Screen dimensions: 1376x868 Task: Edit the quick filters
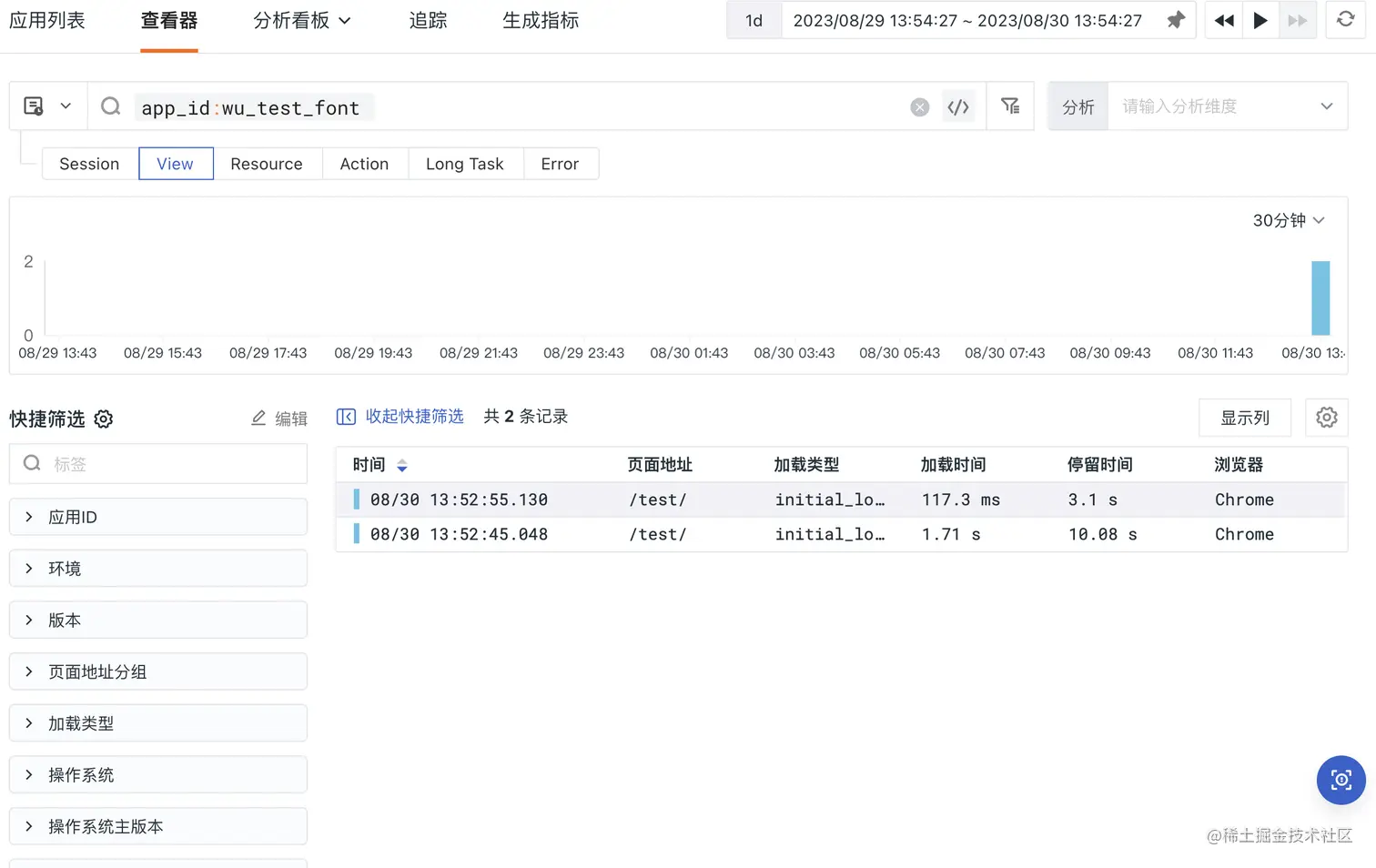tap(279, 419)
